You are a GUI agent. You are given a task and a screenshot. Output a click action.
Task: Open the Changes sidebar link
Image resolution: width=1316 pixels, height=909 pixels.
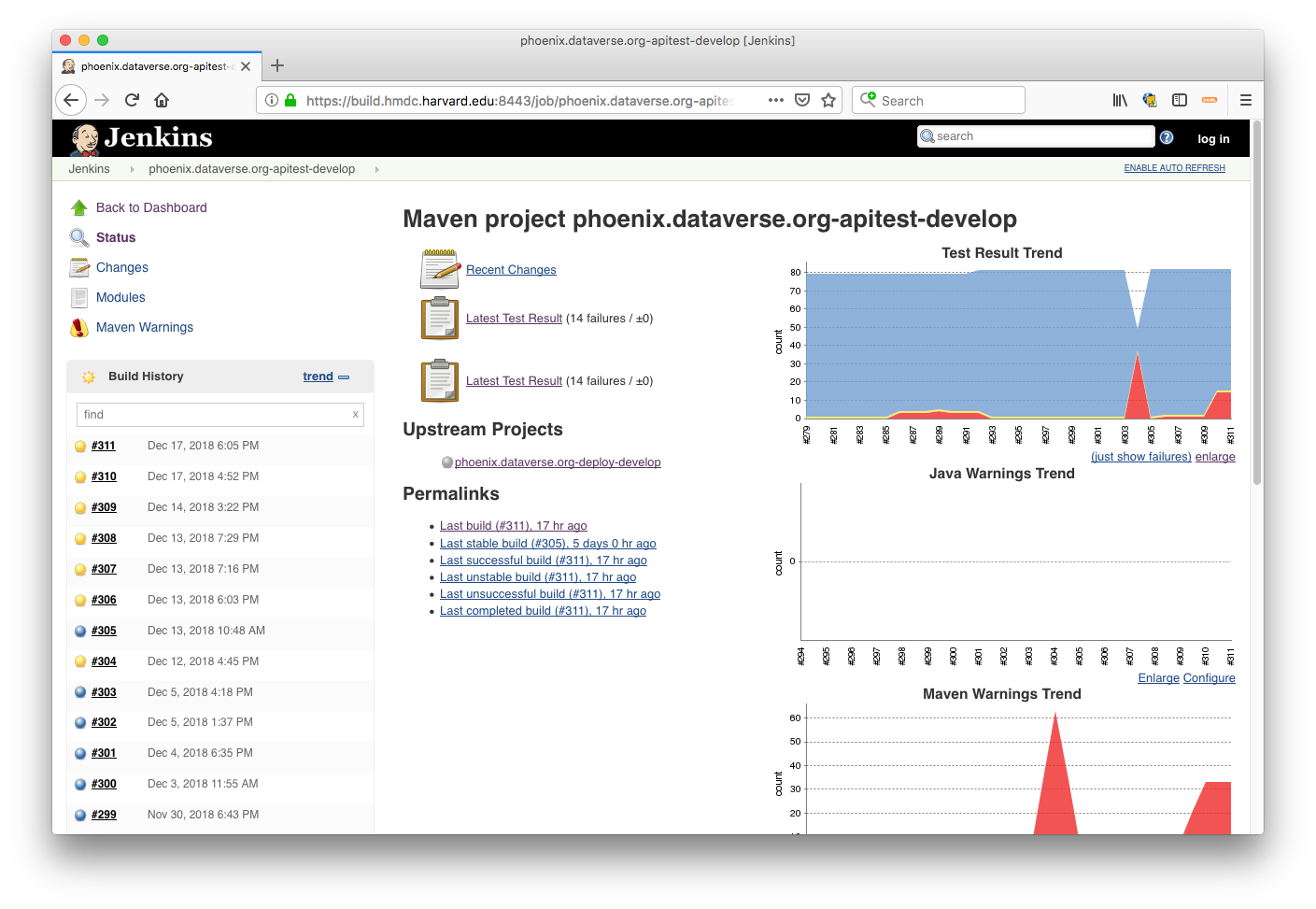(122, 267)
